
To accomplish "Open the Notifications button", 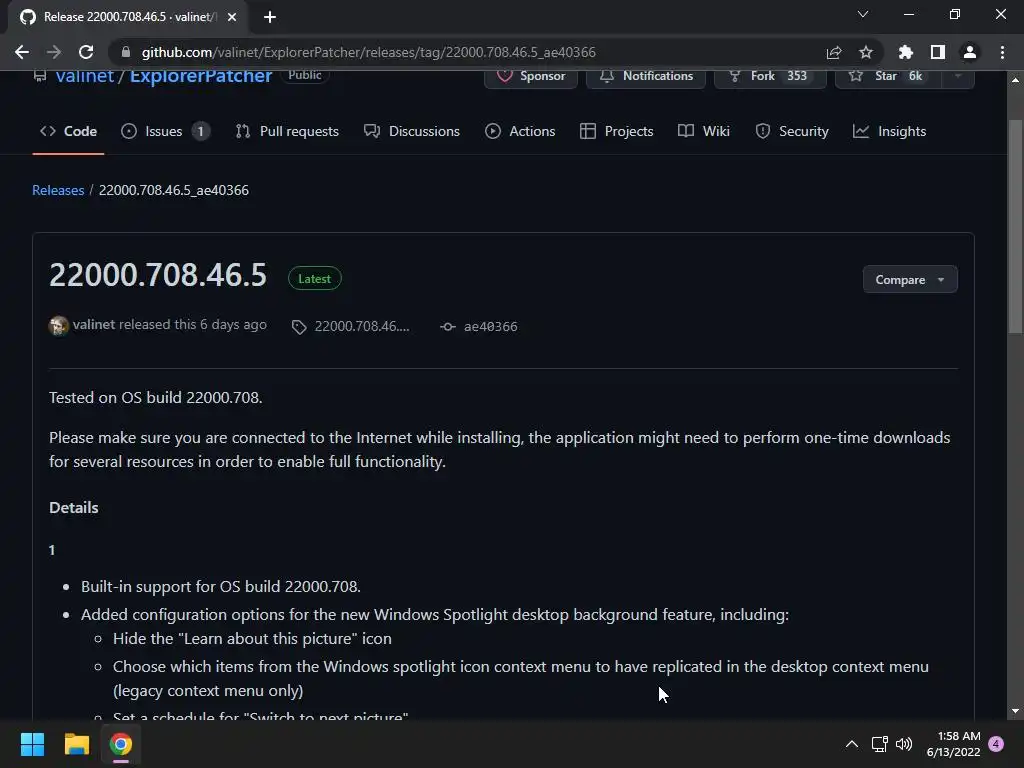I will 645,76.
